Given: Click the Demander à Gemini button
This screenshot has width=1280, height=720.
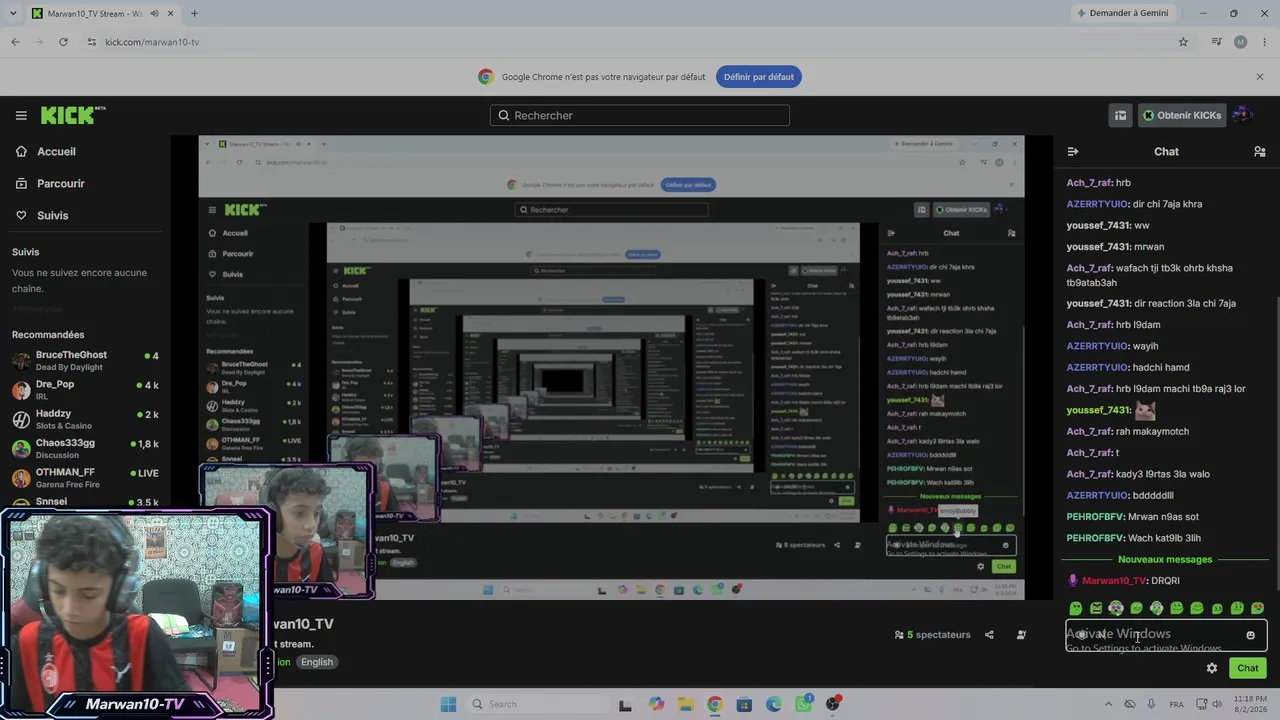Looking at the screenshot, I should (1122, 13).
